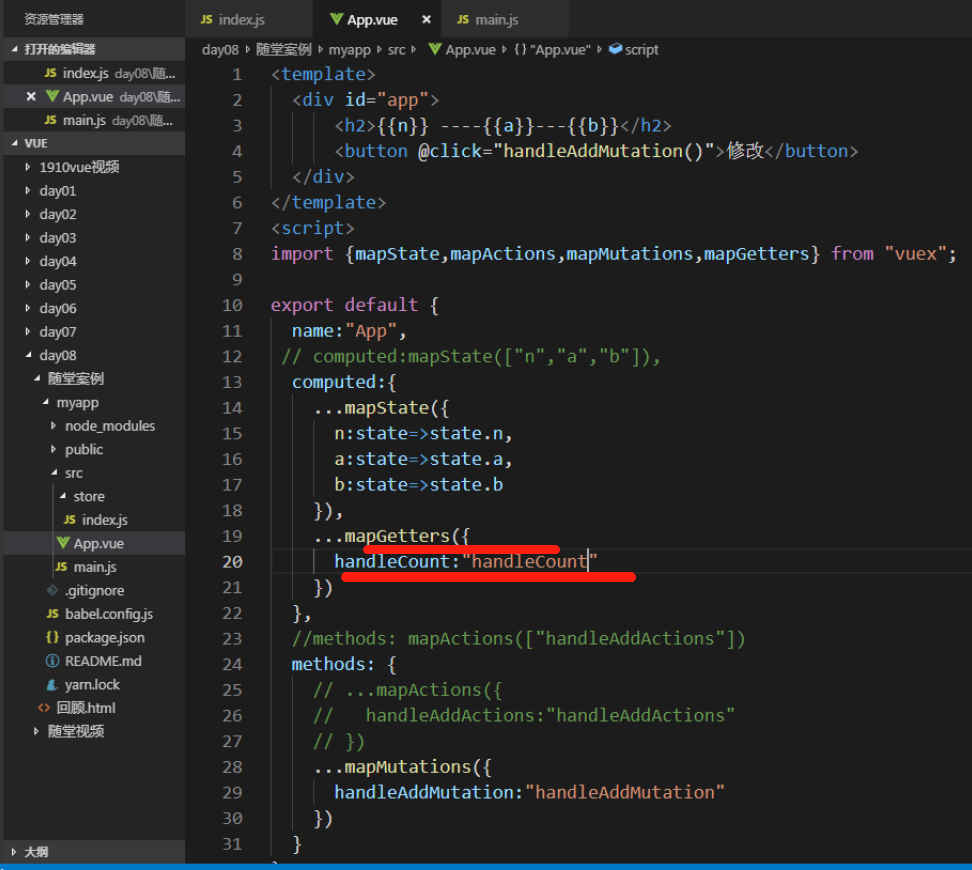Image resolution: width=972 pixels, height=870 pixels.
Task: Open main.js in the open editors list
Action: point(94,120)
